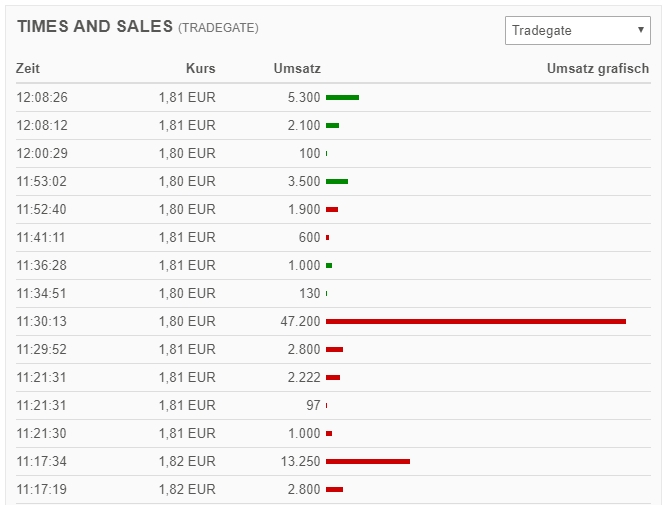Select the 12:08:26 trade row time
Image resolution: width=667 pixels, height=505 pixels.
(x=42, y=97)
